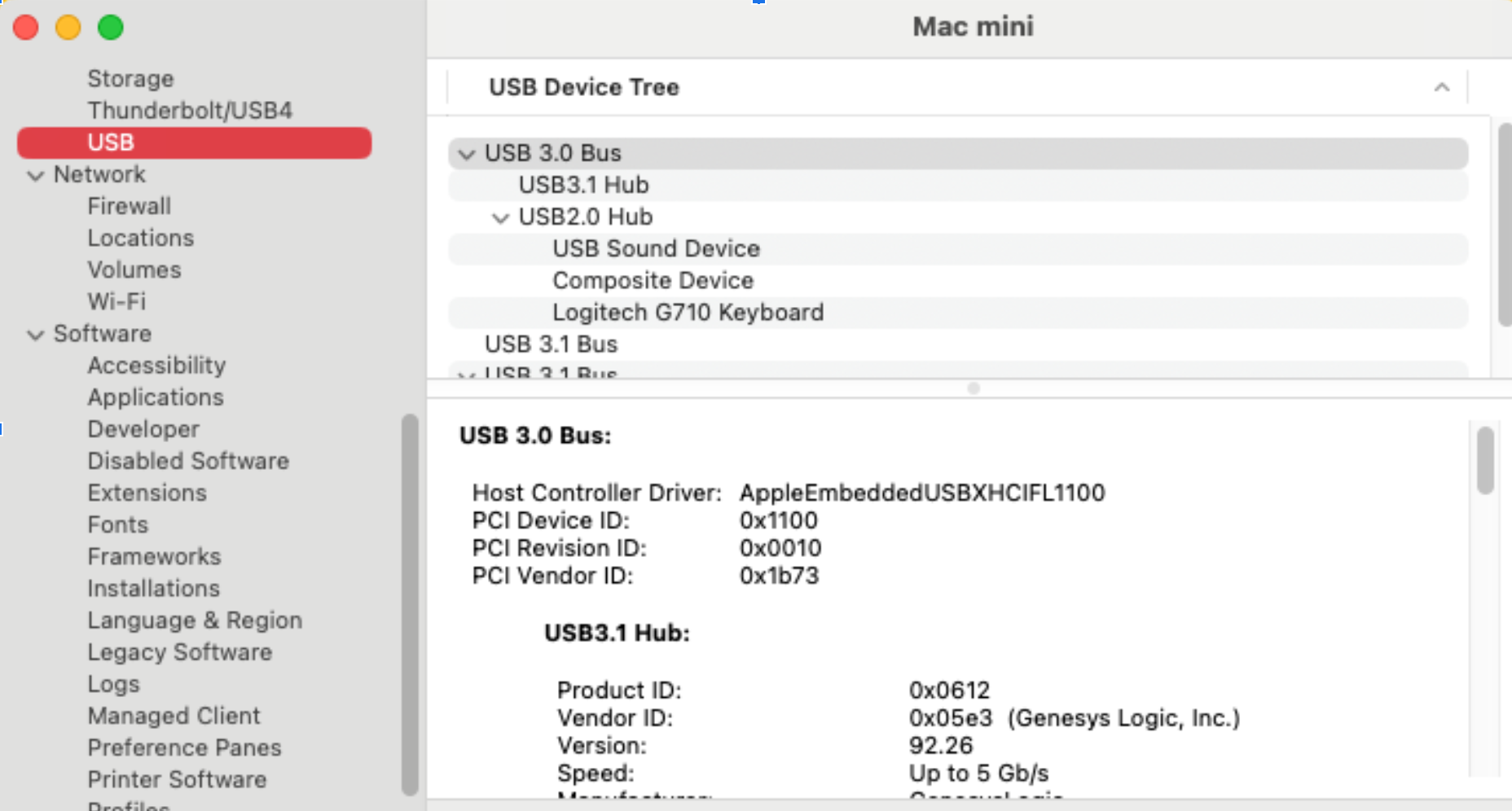Expand the lower USB 3.1 Bus node
Viewport: 1512px width, 811px height.
click(465, 374)
